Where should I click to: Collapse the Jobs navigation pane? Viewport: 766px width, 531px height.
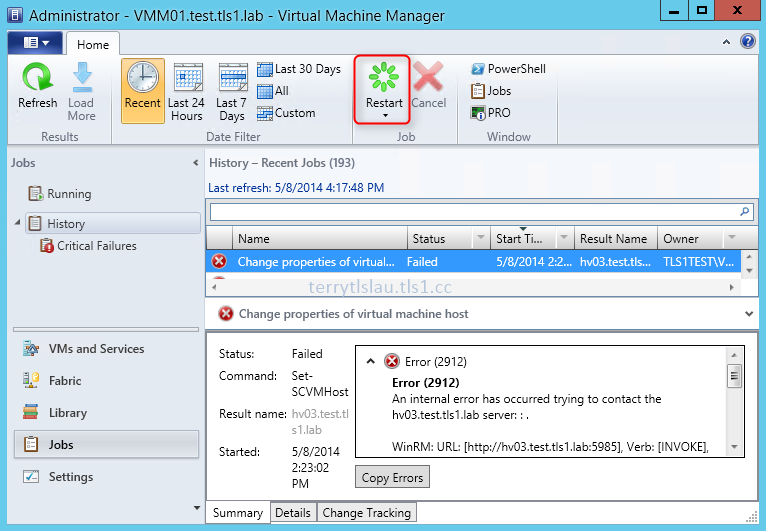coord(195,163)
